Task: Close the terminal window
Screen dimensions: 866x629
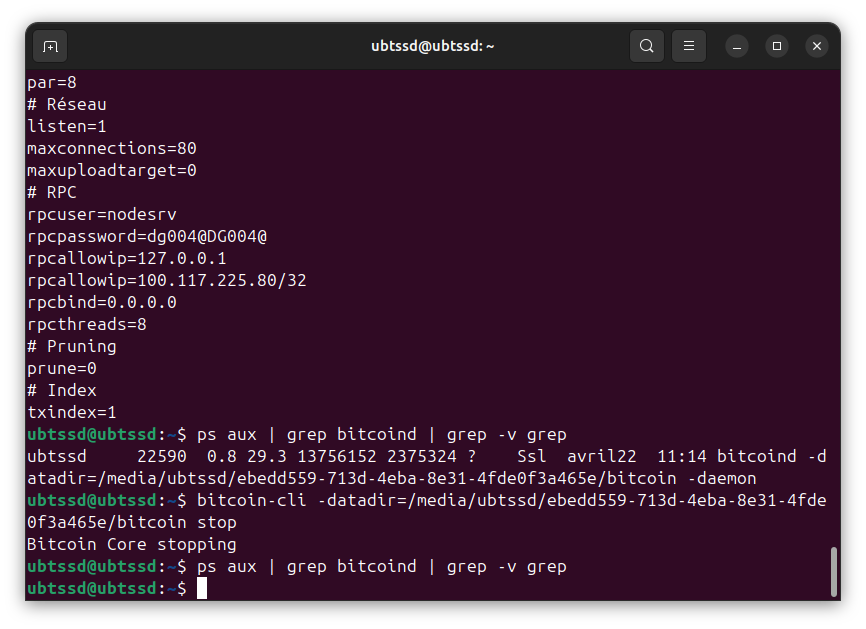Action: tap(817, 46)
